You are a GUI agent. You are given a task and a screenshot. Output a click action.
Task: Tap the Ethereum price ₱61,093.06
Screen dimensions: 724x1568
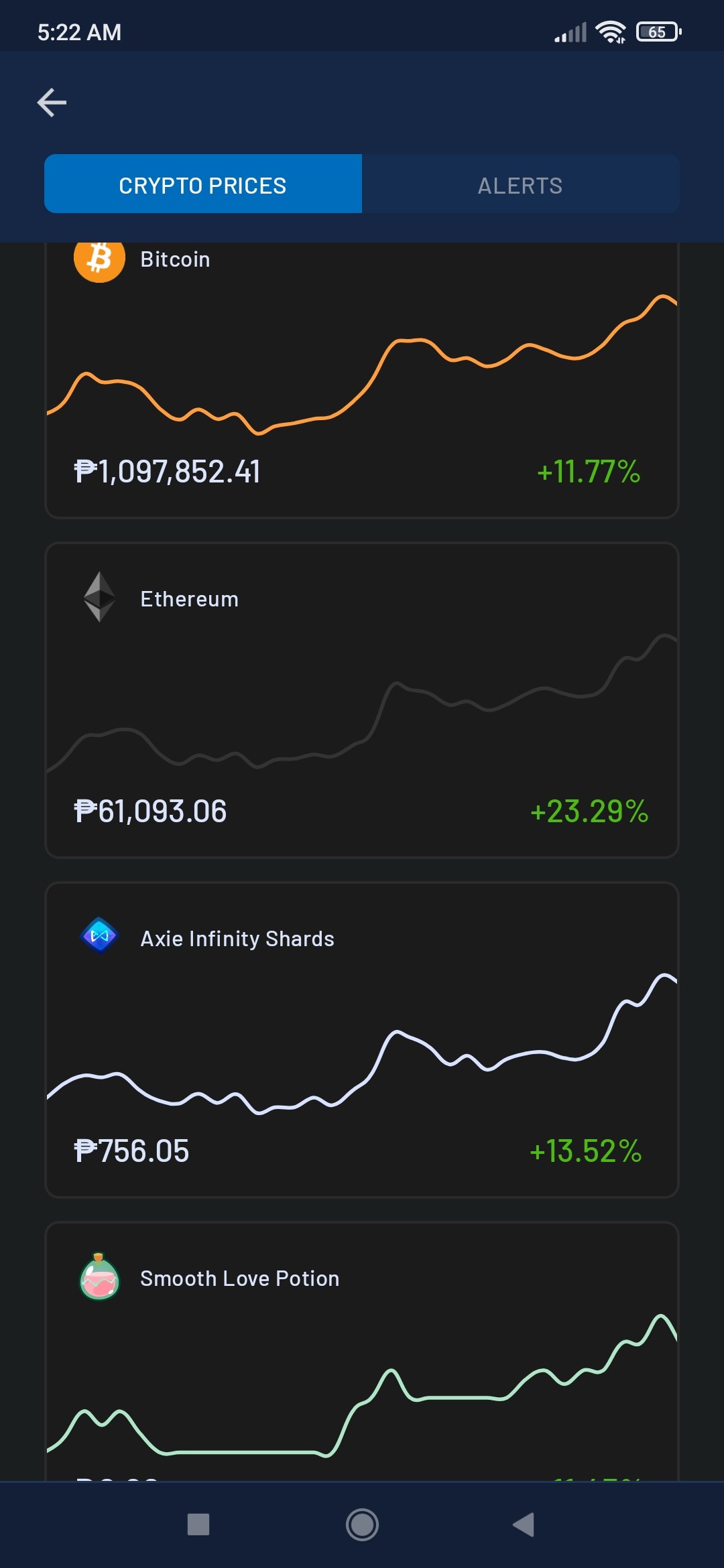pyautogui.click(x=150, y=811)
